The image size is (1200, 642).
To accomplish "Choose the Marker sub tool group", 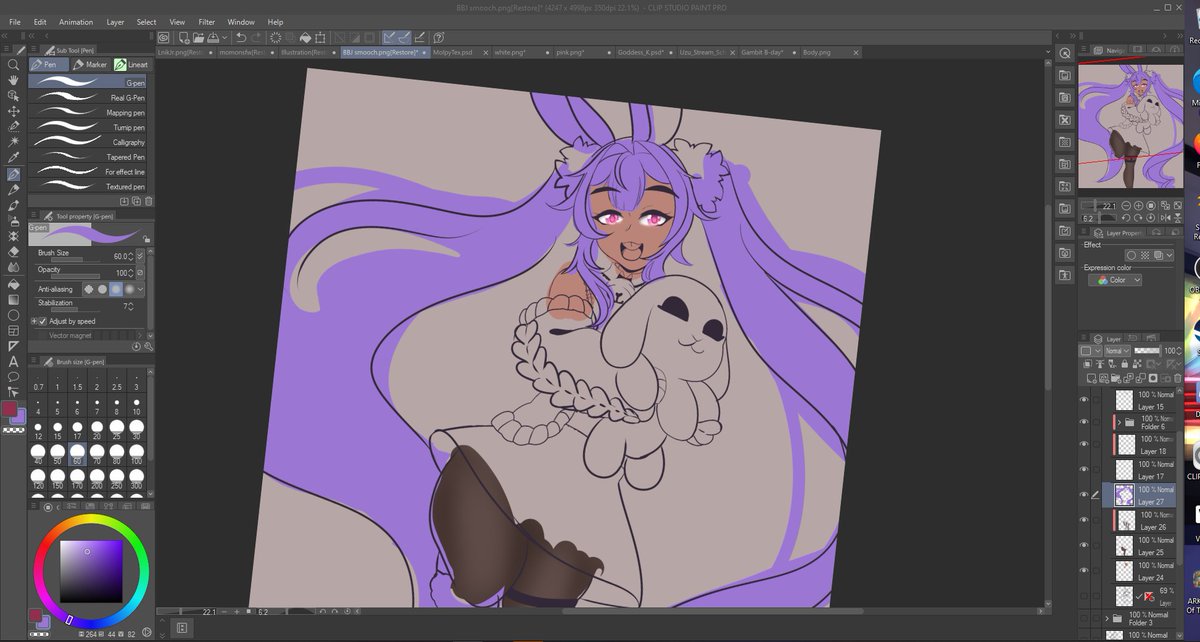I will click(91, 64).
